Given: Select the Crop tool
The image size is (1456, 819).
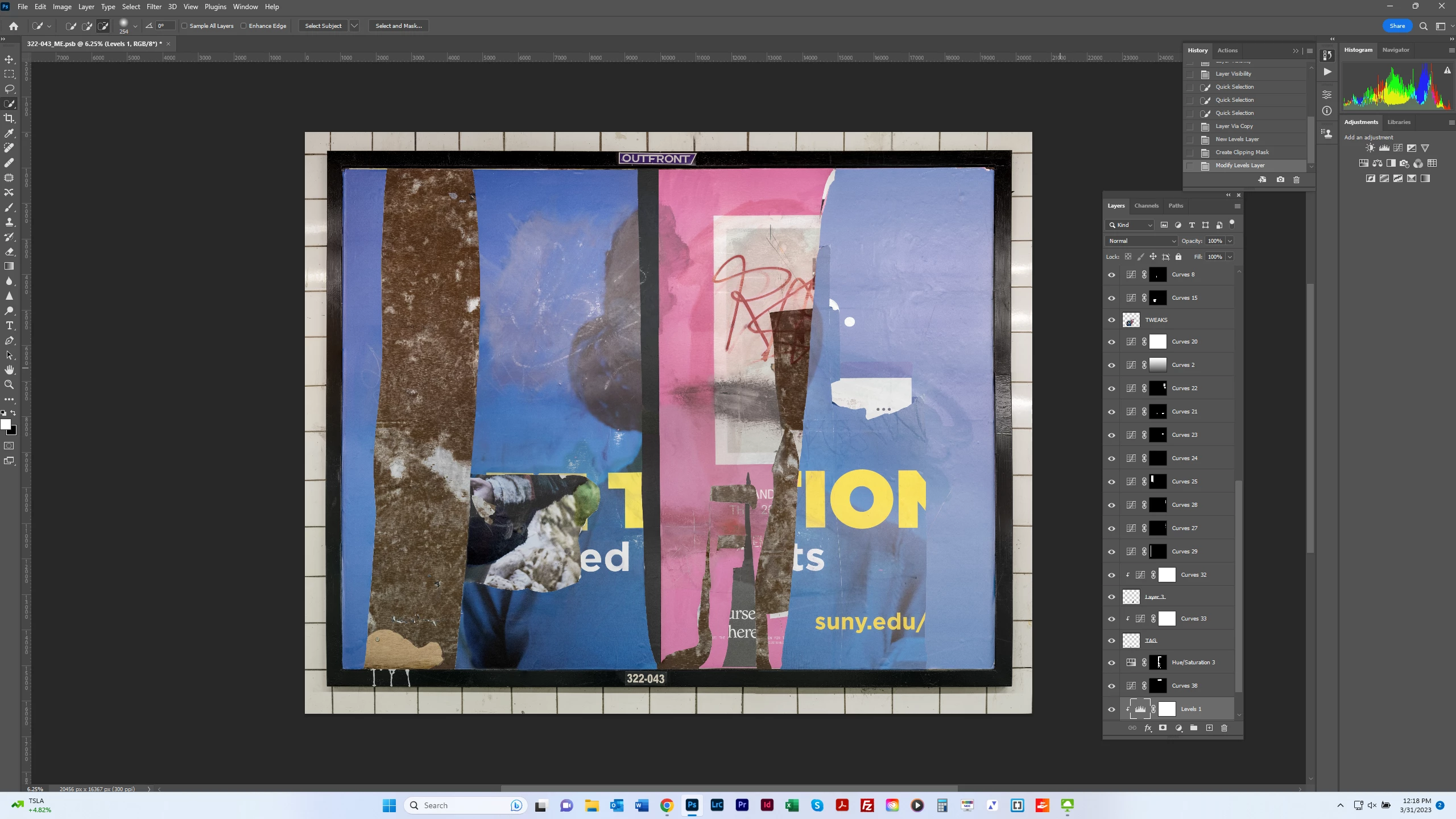Looking at the screenshot, I should (9, 118).
